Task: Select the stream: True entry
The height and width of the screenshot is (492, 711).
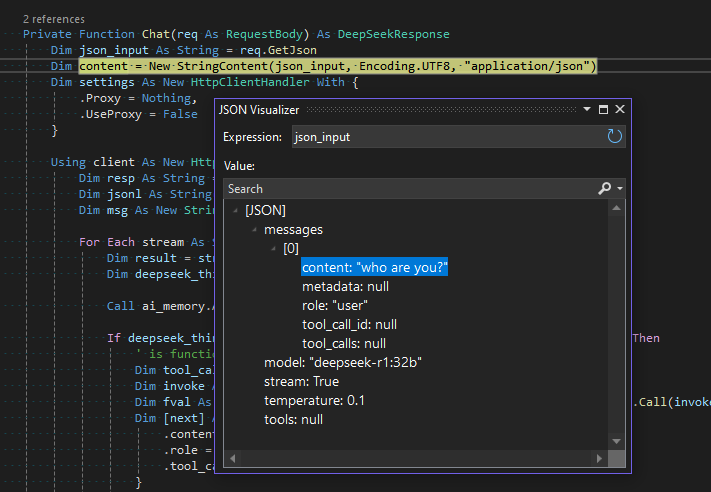Action: click(x=301, y=381)
